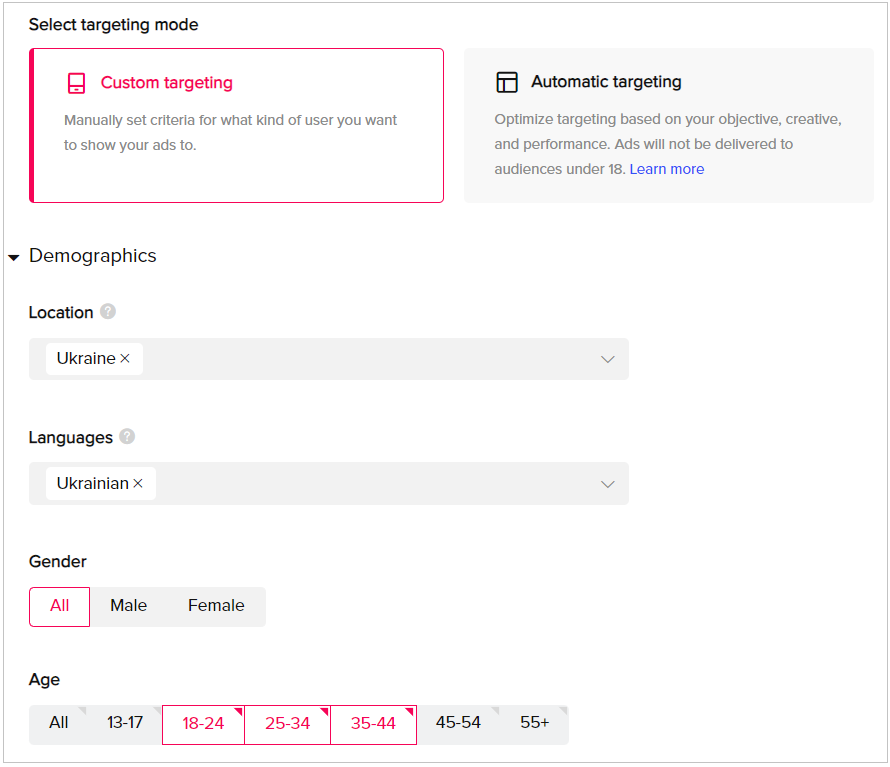Choose Female gender option
The width and height of the screenshot is (890, 767).
[x=216, y=606]
